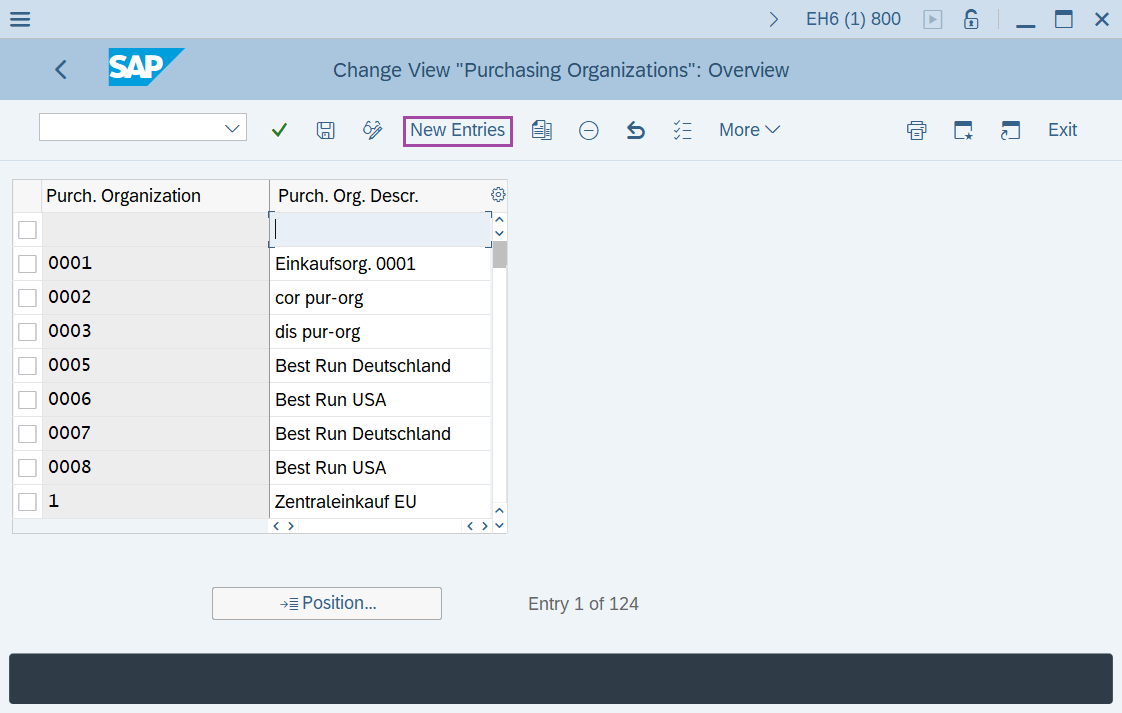Check the checkbox for row 0001
This screenshot has height=713, width=1122.
click(27, 263)
